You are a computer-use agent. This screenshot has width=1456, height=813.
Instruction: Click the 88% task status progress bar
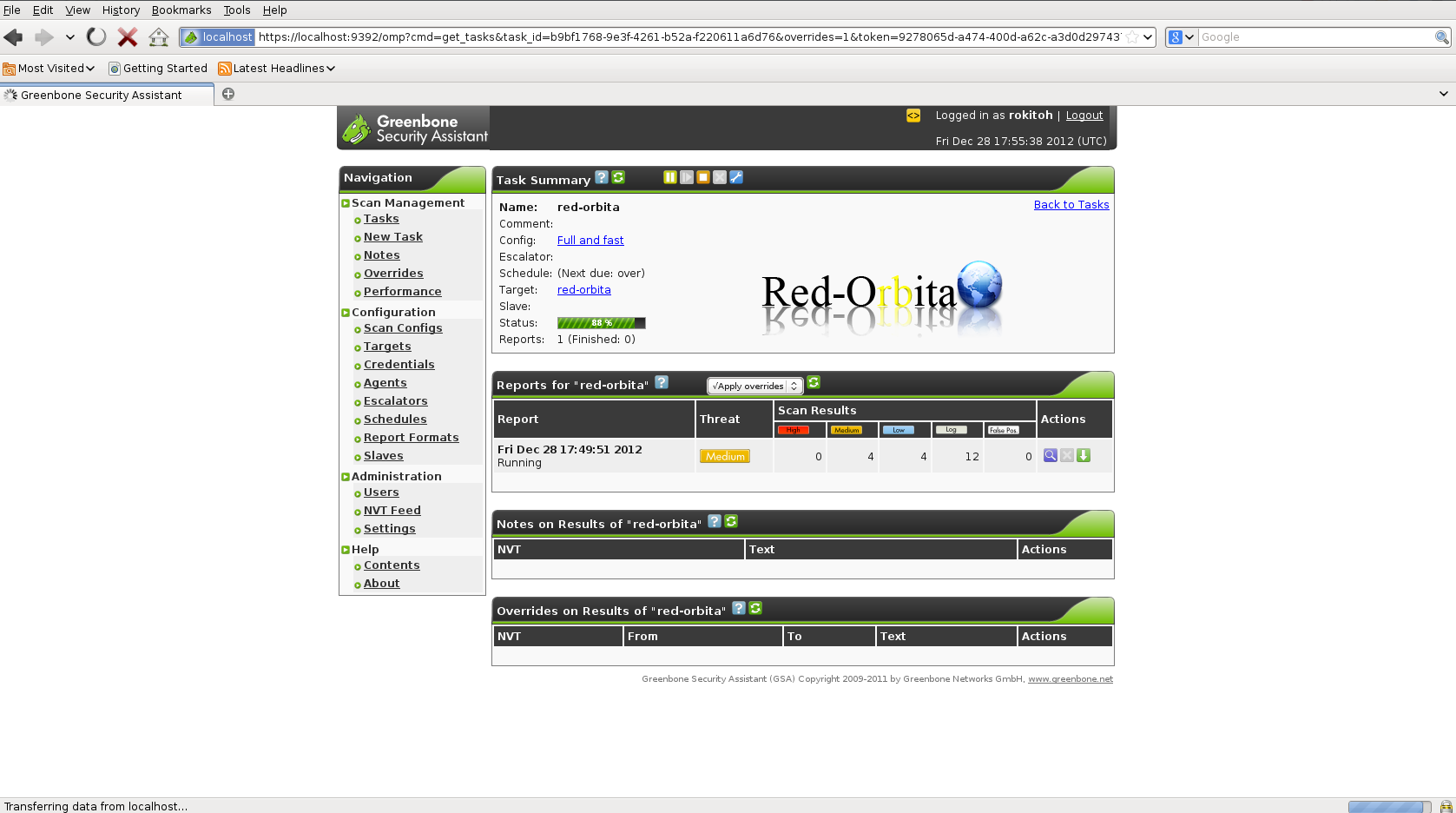pyautogui.click(x=601, y=323)
